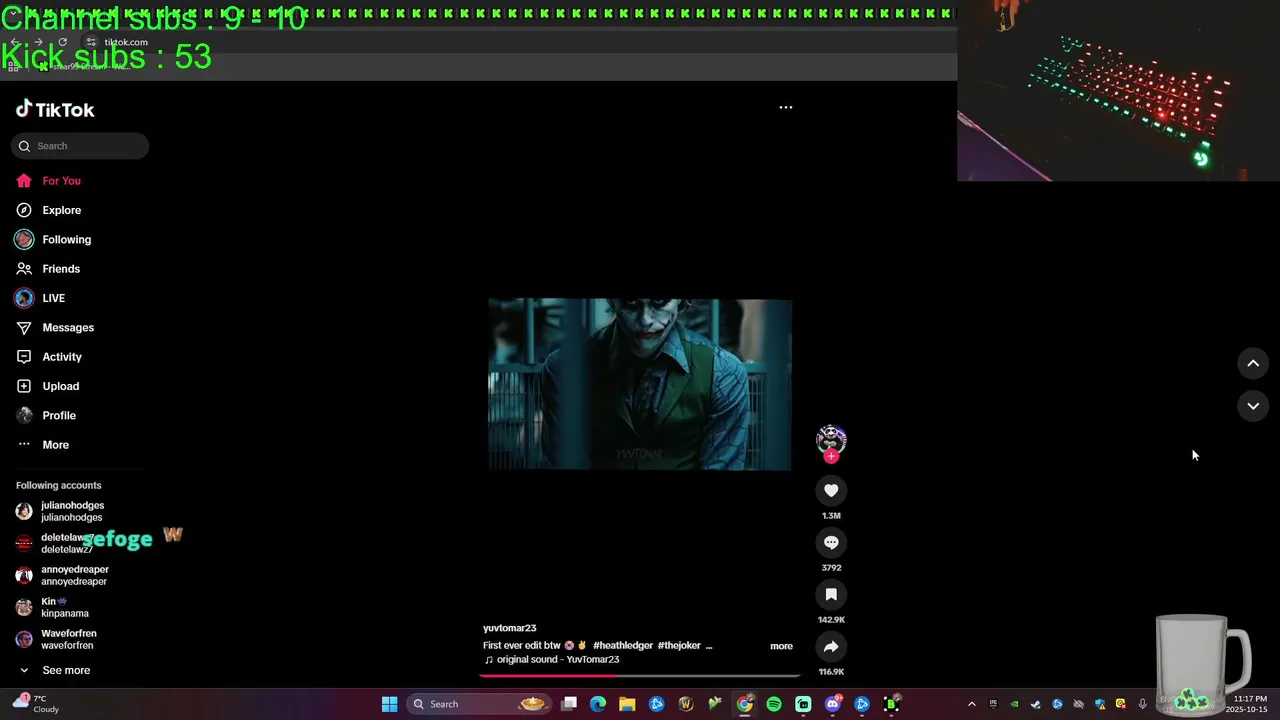1280x720 pixels.
Task: Click the 142.9K saves count
Action: coord(831,620)
